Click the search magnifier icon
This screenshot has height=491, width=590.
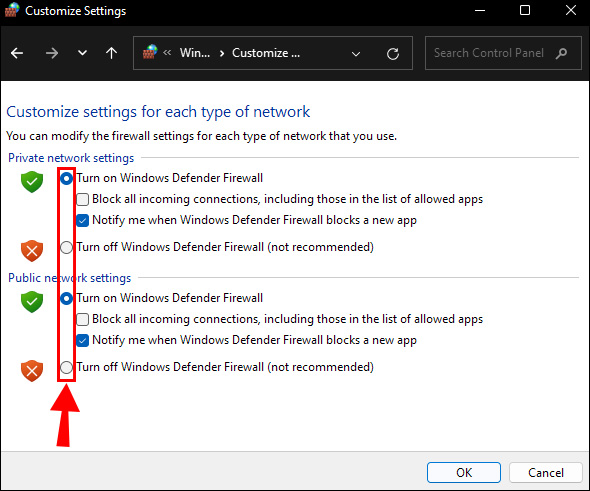click(561, 53)
